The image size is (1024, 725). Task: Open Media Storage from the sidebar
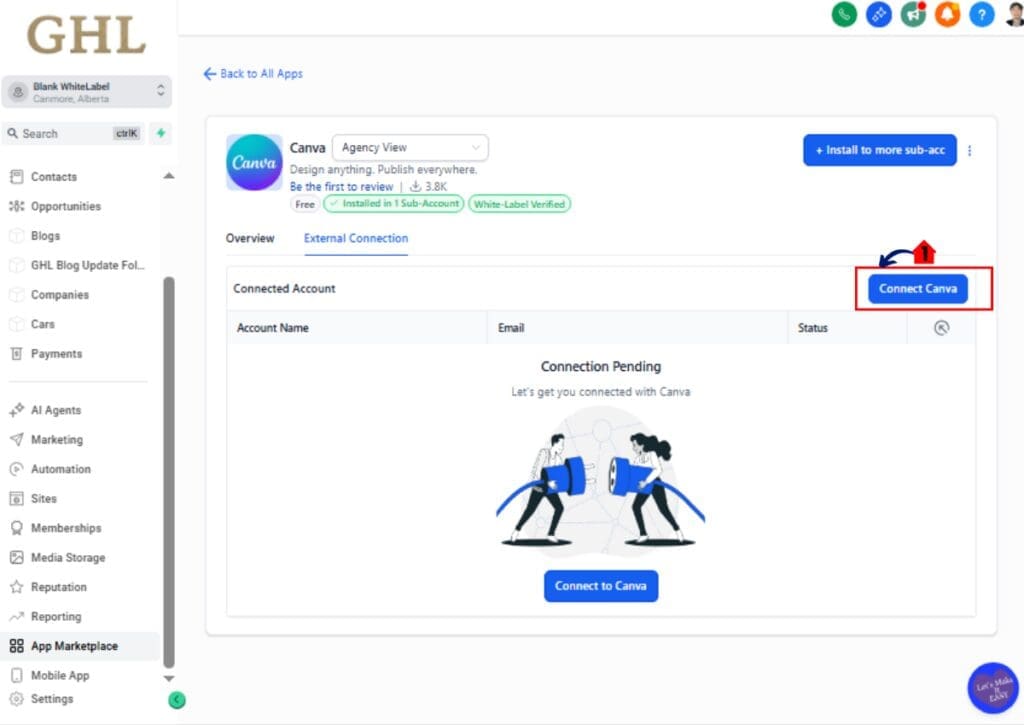[67, 557]
